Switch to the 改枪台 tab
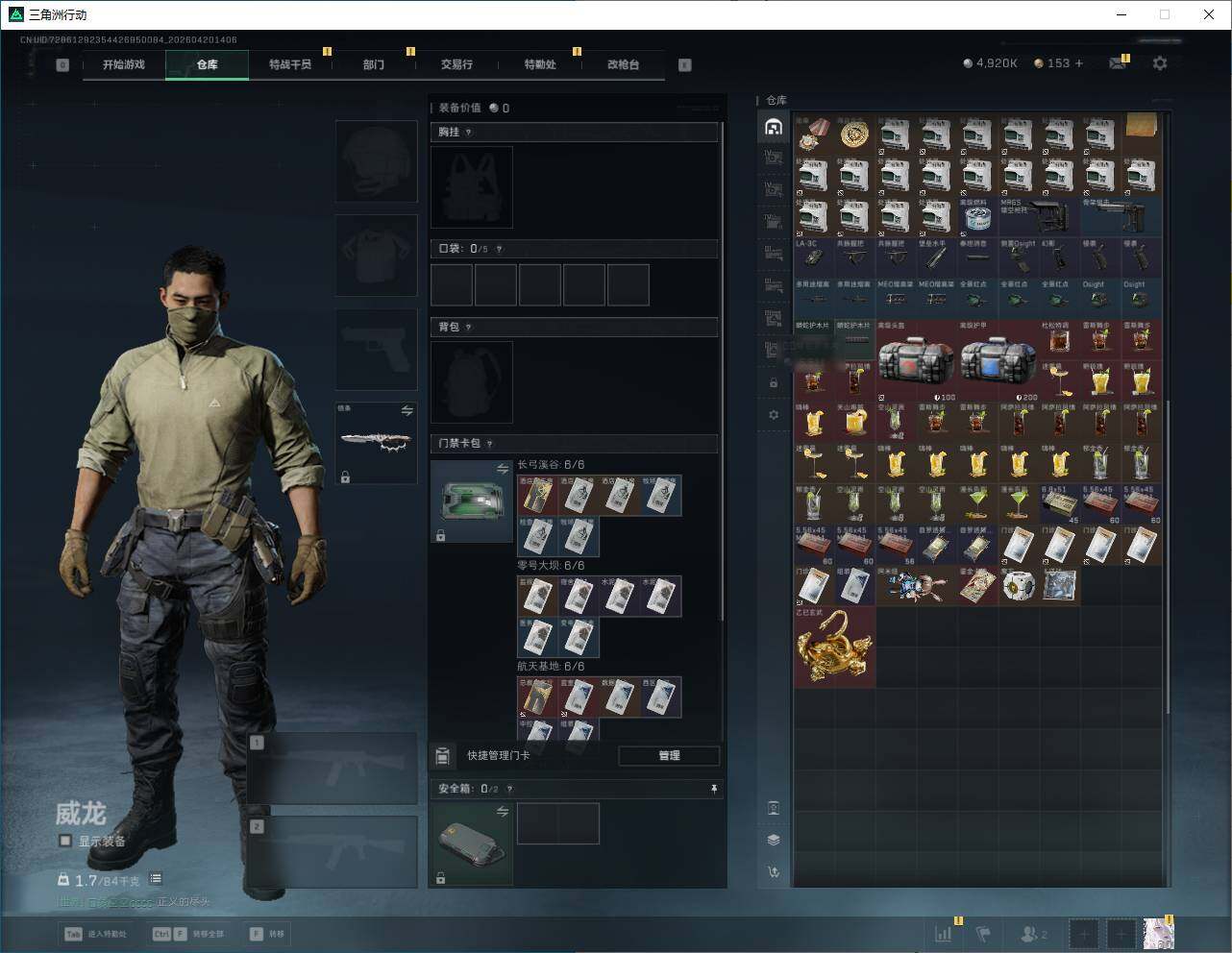Image resolution: width=1232 pixels, height=953 pixels. pyautogui.click(x=623, y=64)
